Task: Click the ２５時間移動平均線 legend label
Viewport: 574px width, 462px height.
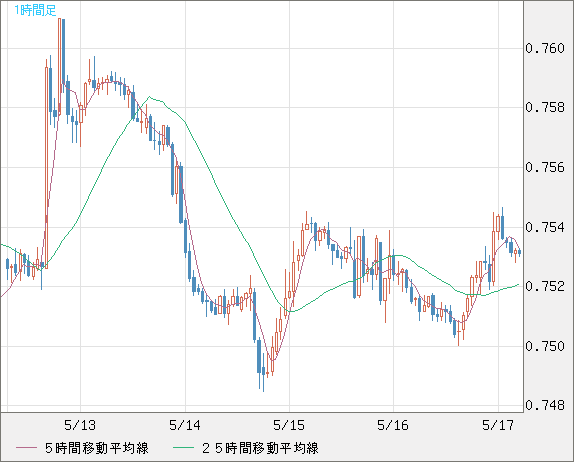Action: point(260,448)
